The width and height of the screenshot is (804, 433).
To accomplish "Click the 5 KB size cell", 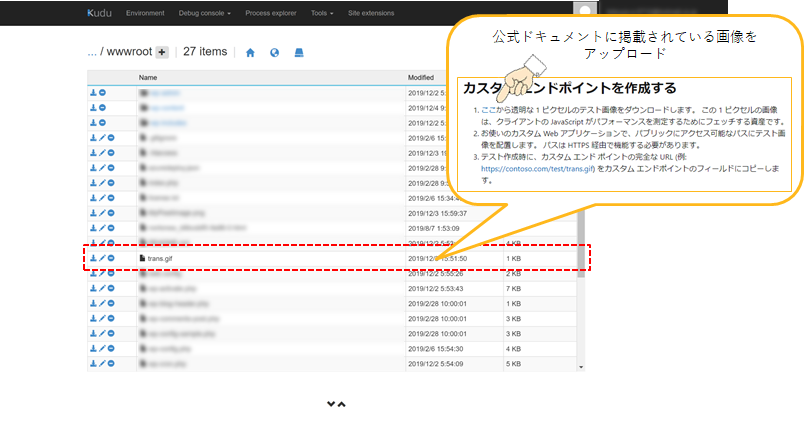I will click(x=513, y=364).
